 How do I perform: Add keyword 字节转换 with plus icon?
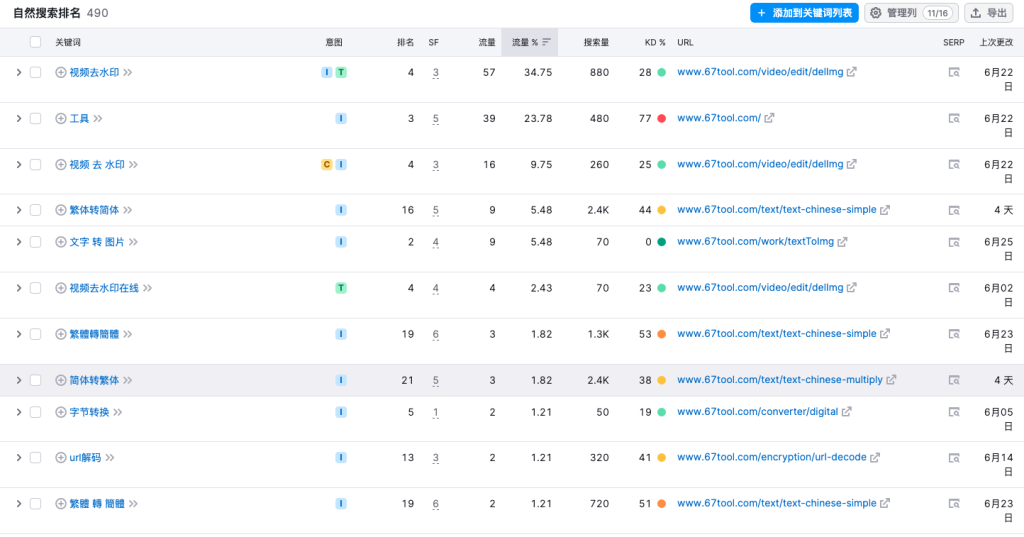click(61, 412)
